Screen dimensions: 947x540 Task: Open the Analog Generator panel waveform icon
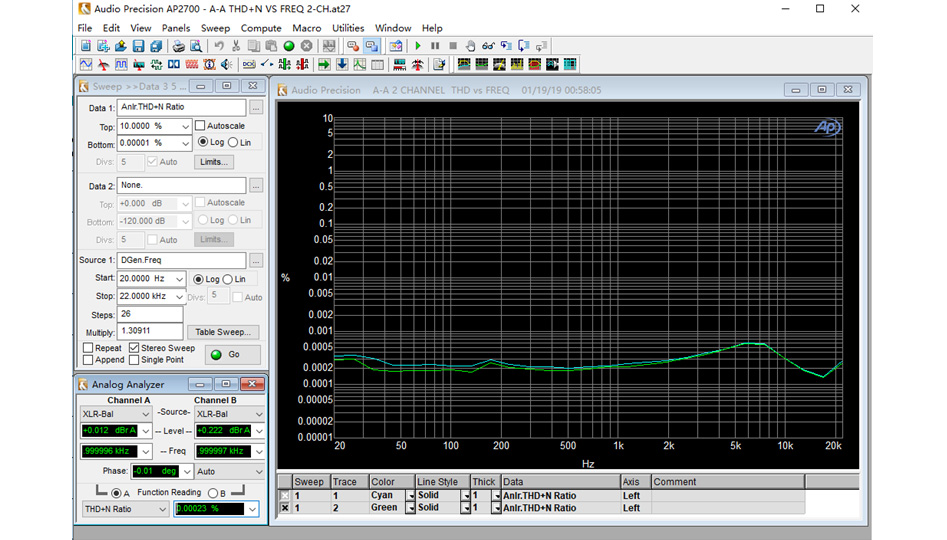[86, 64]
